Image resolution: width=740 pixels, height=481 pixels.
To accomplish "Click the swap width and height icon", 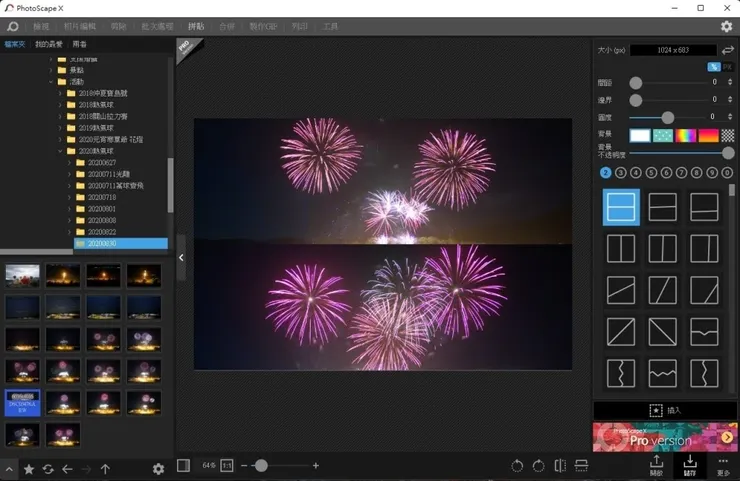I will tap(728, 50).
